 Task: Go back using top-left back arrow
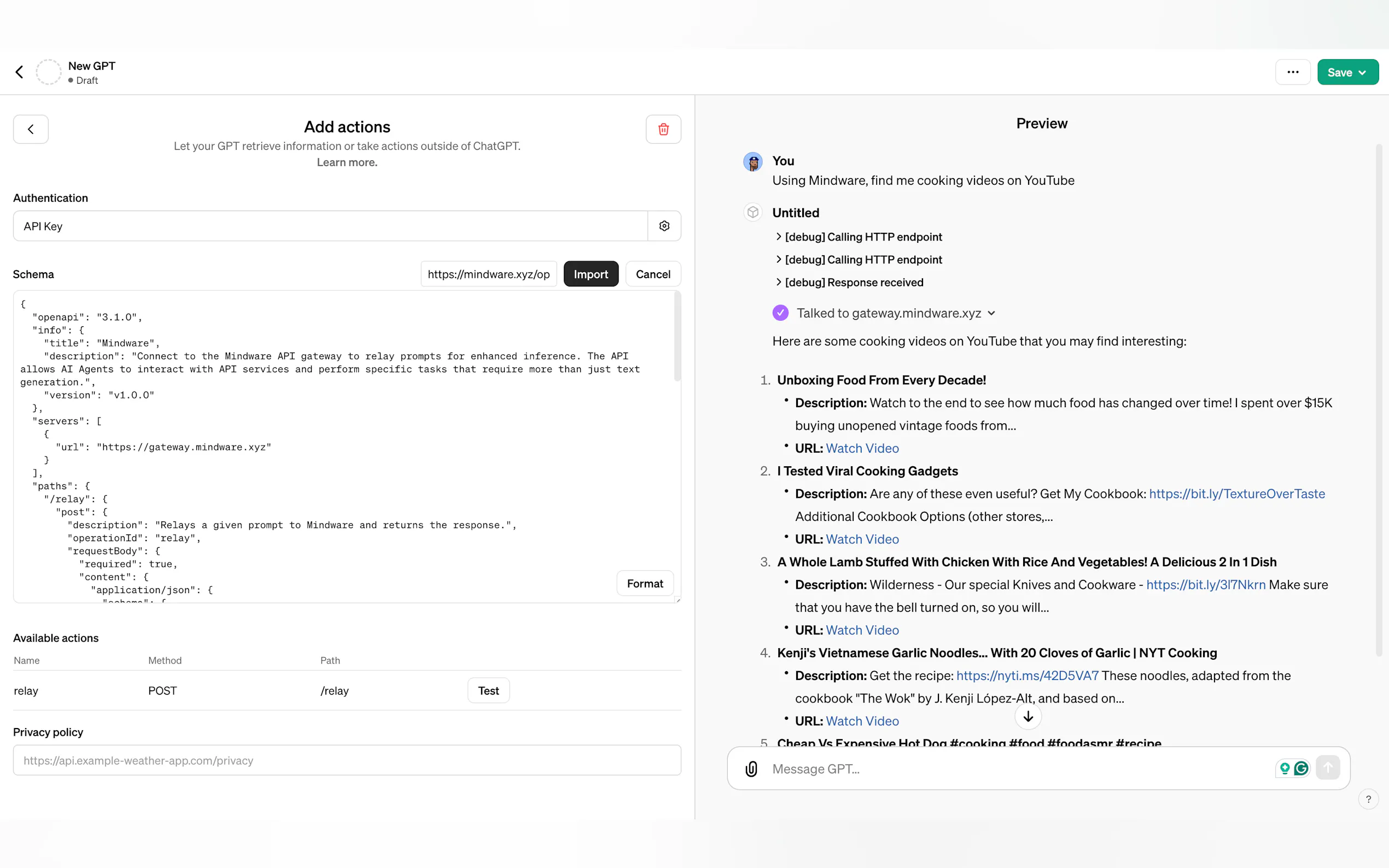20,72
